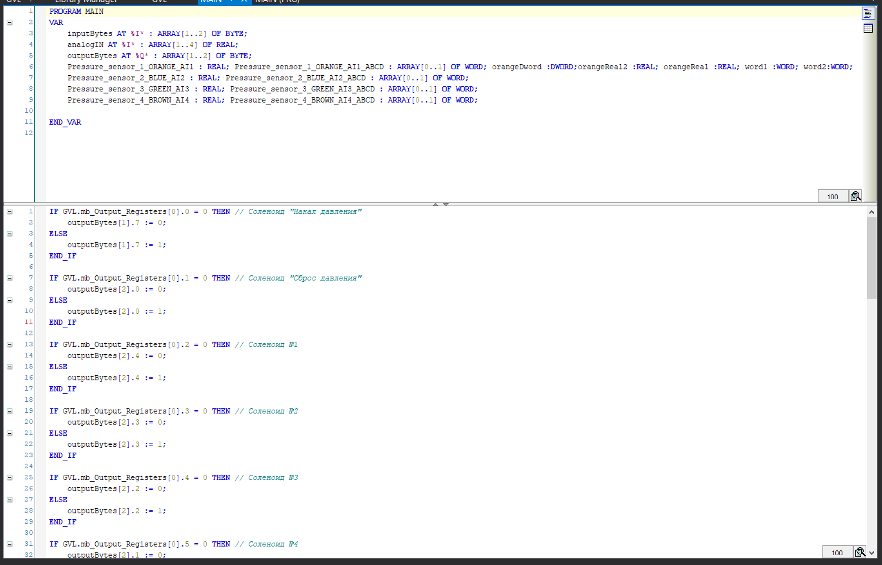Click the word2:WORD declaration
The width and height of the screenshot is (882, 565).
coord(828,66)
